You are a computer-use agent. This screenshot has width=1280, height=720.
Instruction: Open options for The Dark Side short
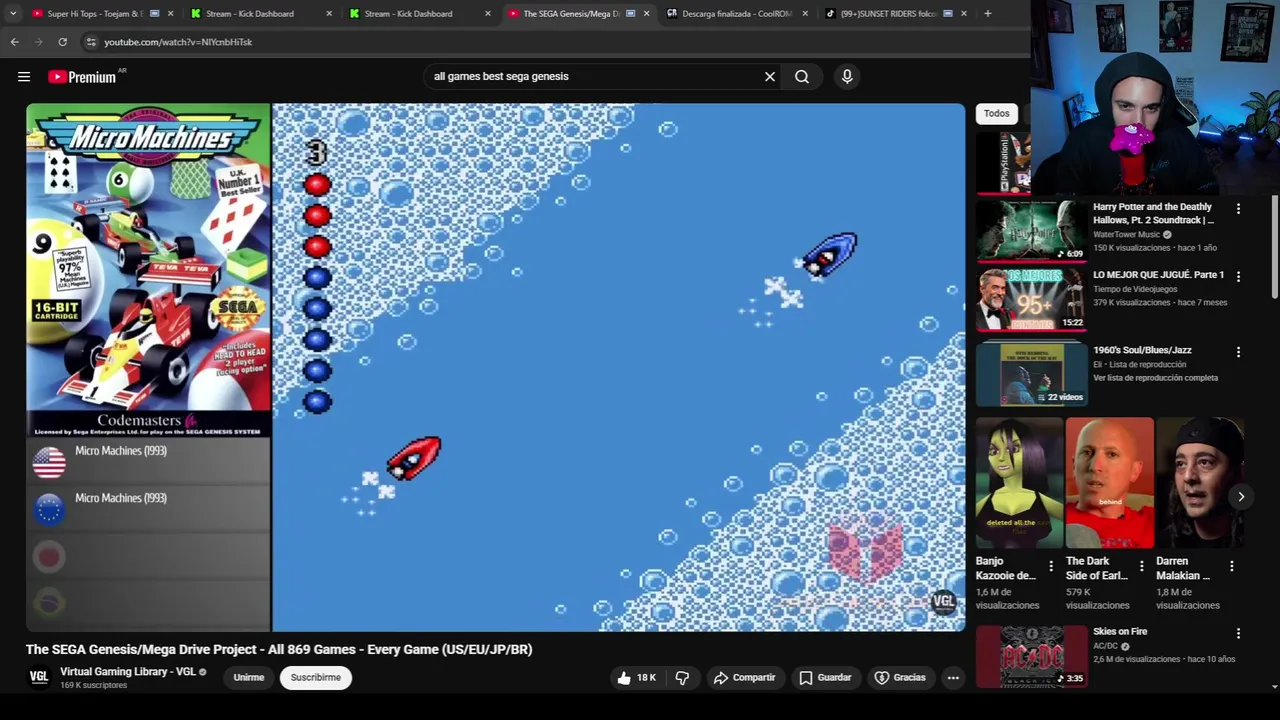tap(1141, 566)
